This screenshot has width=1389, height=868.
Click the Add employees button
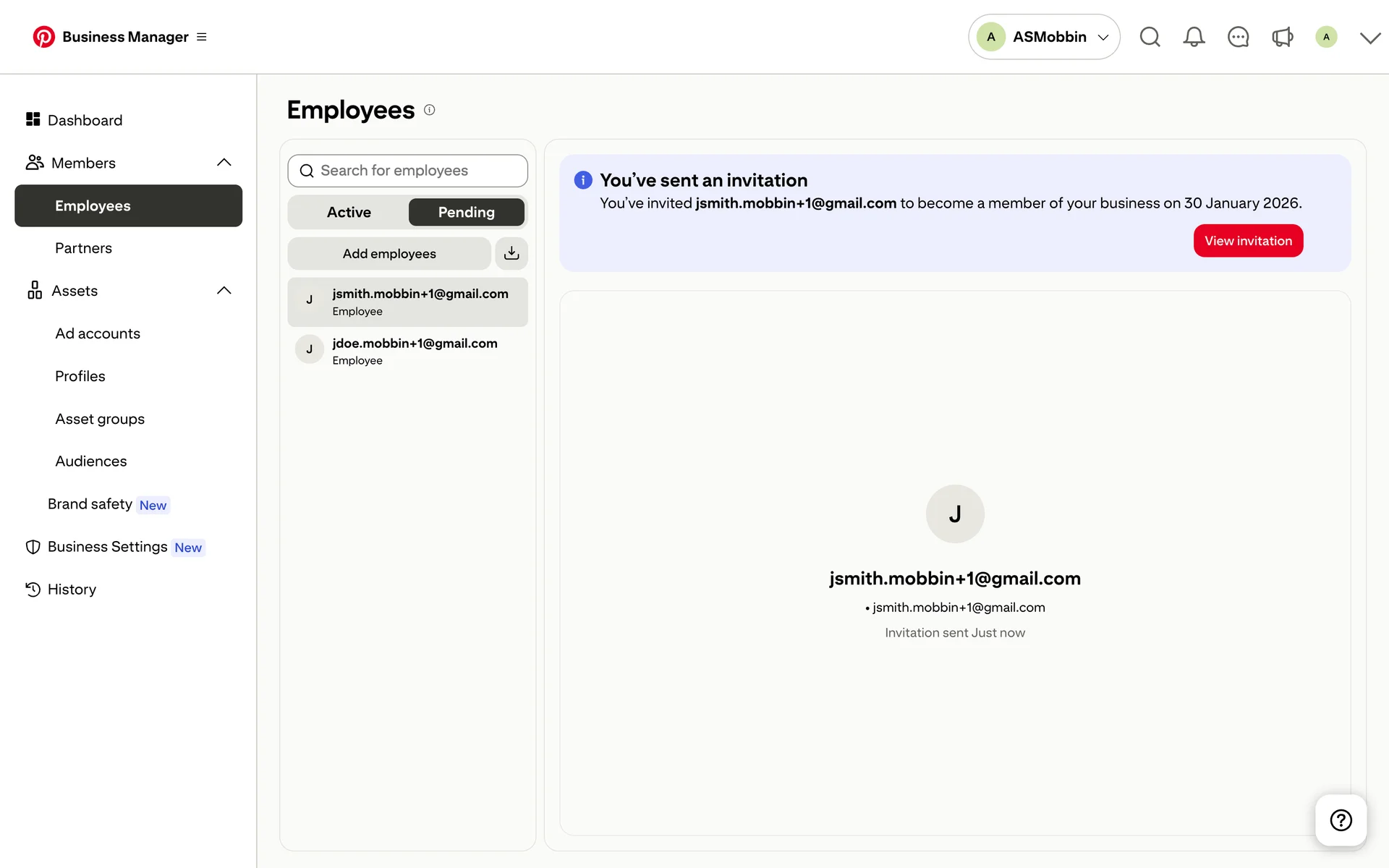click(389, 253)
